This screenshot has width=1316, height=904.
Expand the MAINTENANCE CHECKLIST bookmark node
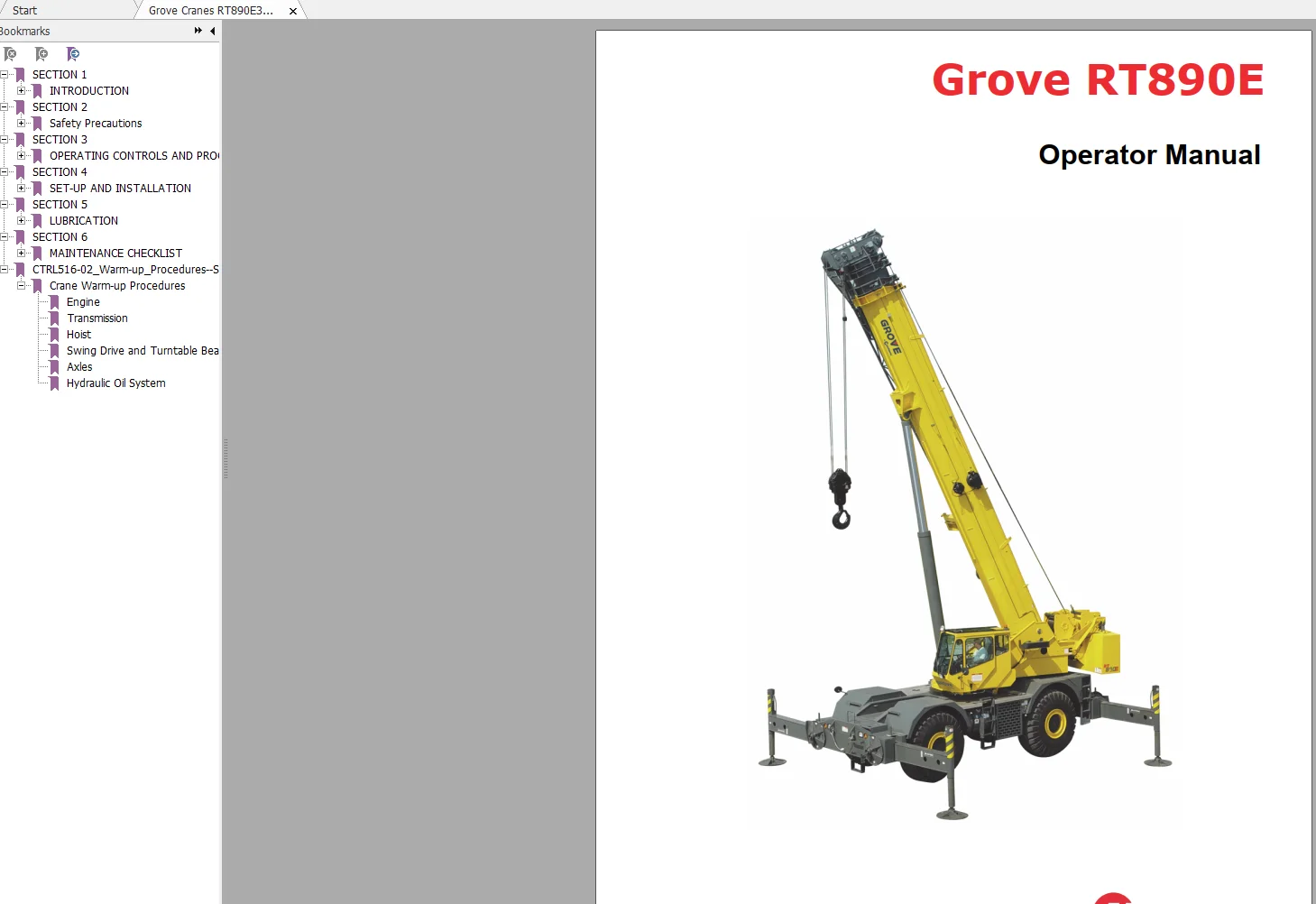(x=21, y=254)
